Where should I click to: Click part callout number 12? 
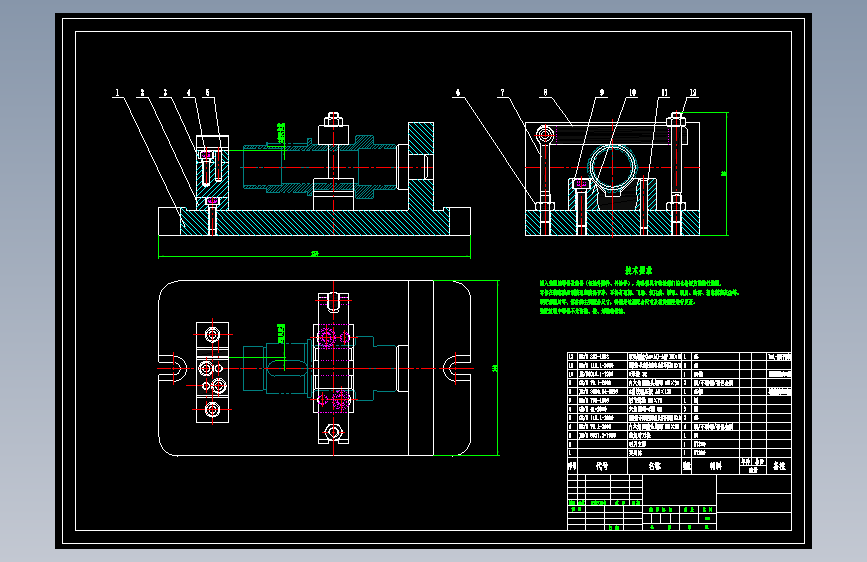coord(692,92)
